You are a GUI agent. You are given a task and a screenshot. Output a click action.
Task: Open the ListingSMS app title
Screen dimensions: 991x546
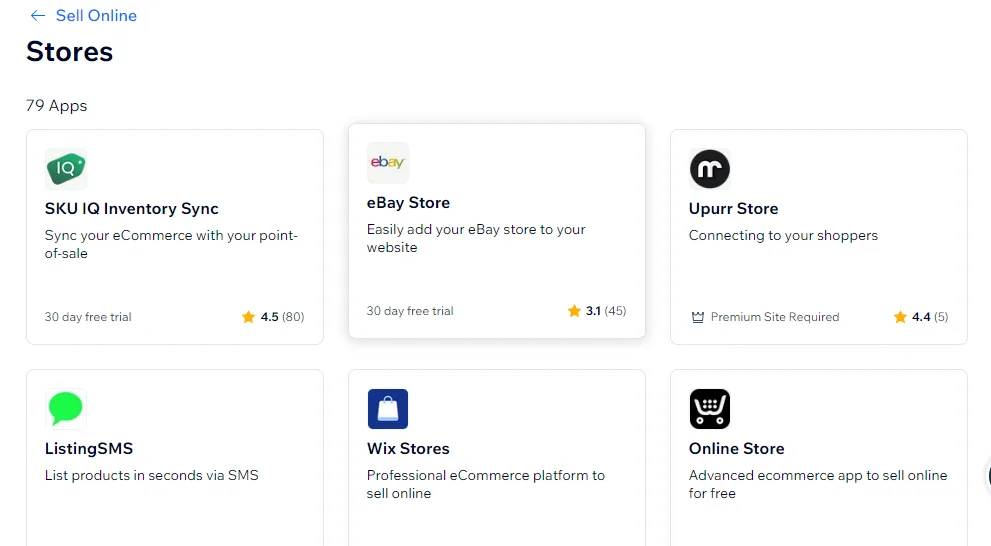(89, 449)
